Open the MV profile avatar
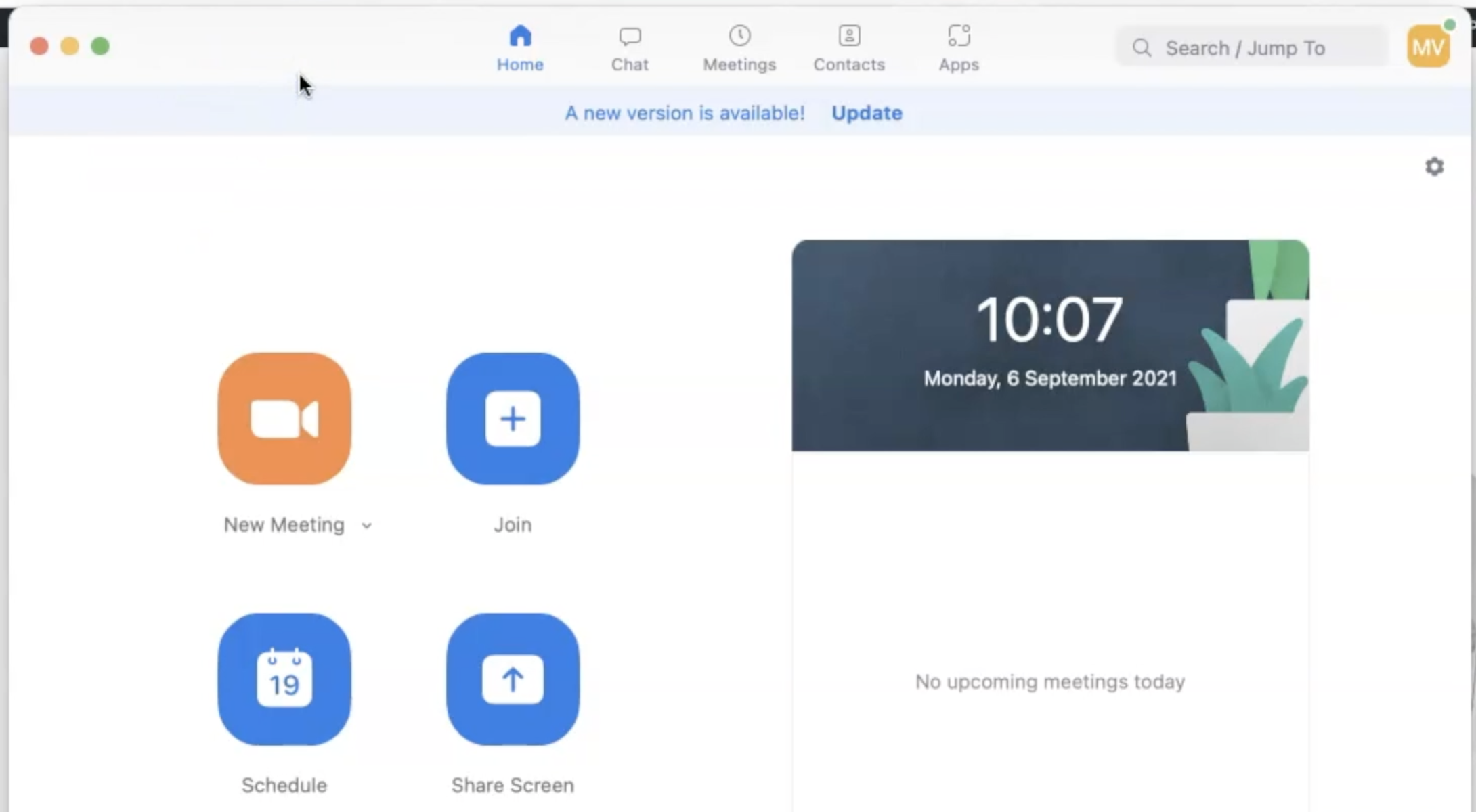Screen dimensions: 1476x812 coord(1428,47)
